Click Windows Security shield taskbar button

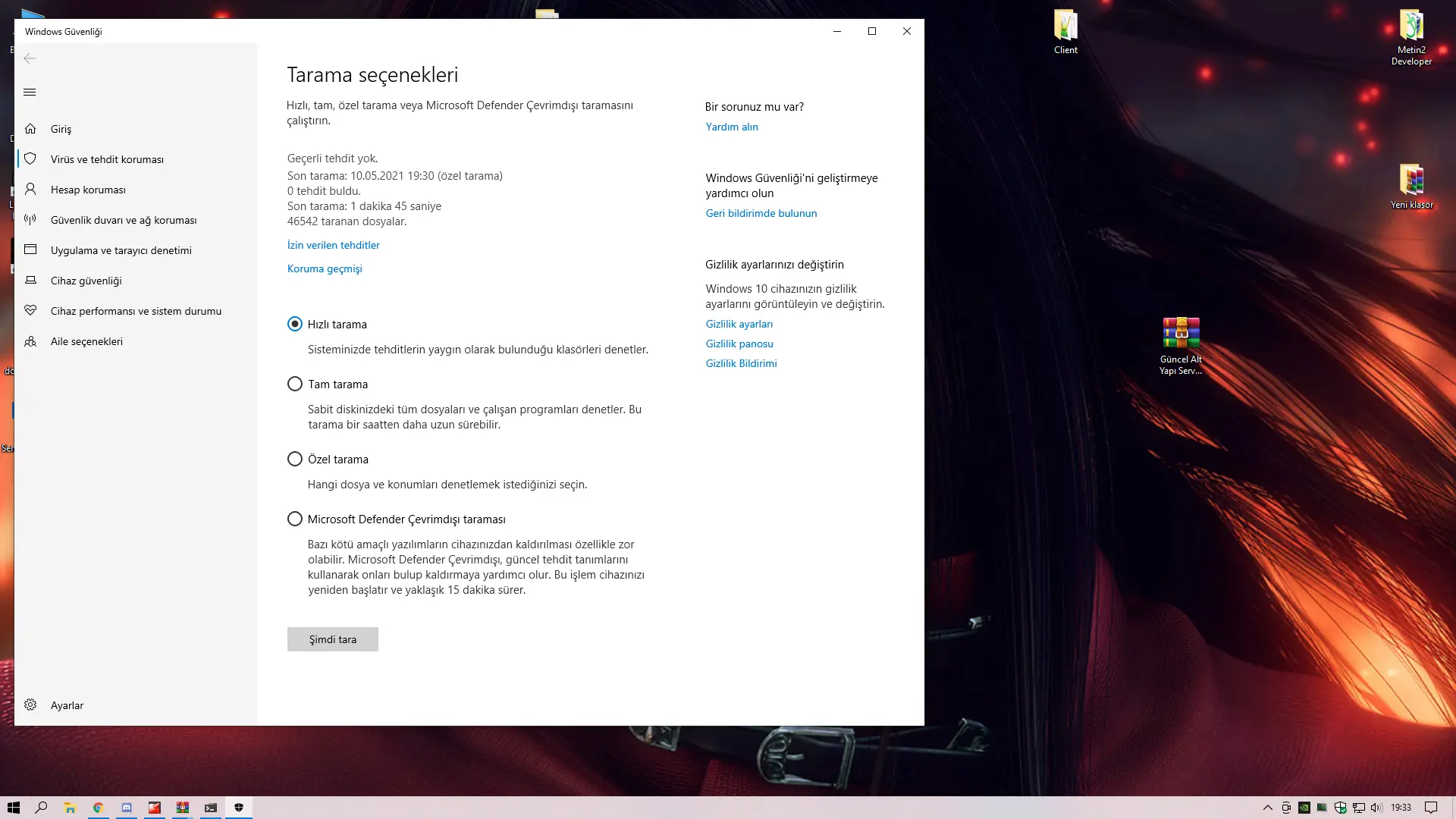(239, 808)
